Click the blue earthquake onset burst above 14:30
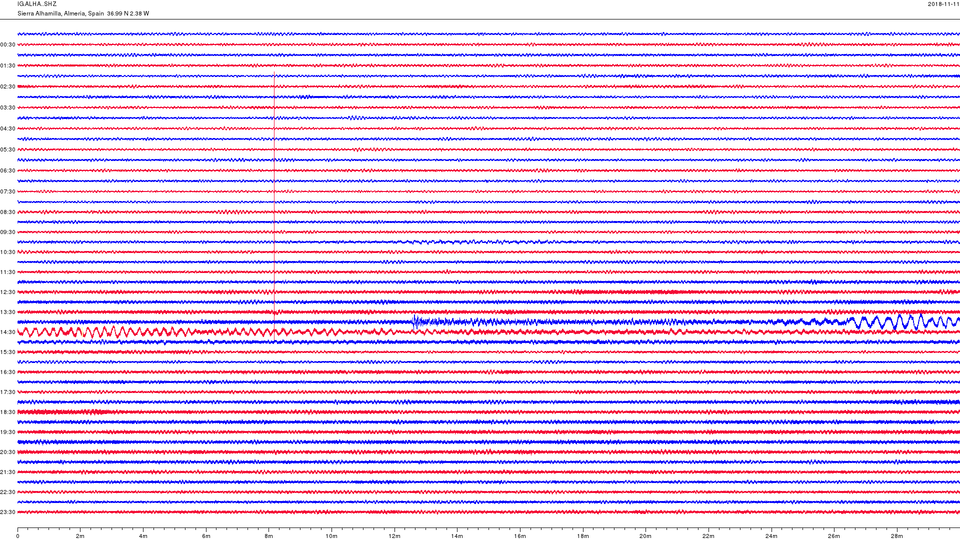Screen dimensions: 960x540 point(416,321)
